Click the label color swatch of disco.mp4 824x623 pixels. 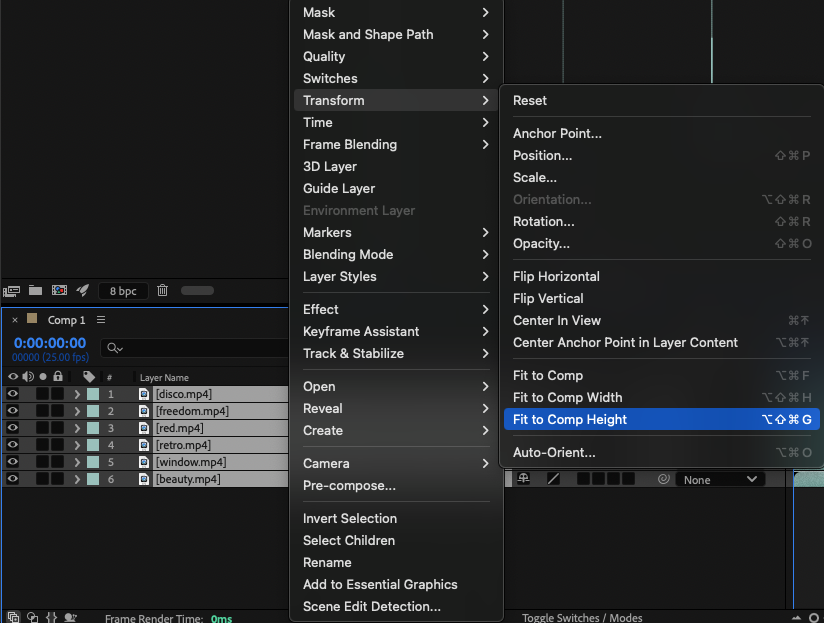coord(93,394)
